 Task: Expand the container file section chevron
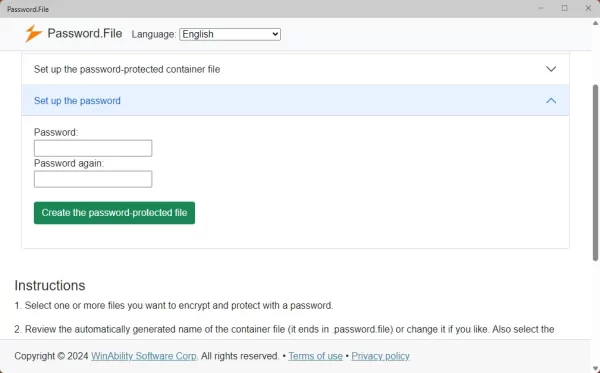coord(551,69)
